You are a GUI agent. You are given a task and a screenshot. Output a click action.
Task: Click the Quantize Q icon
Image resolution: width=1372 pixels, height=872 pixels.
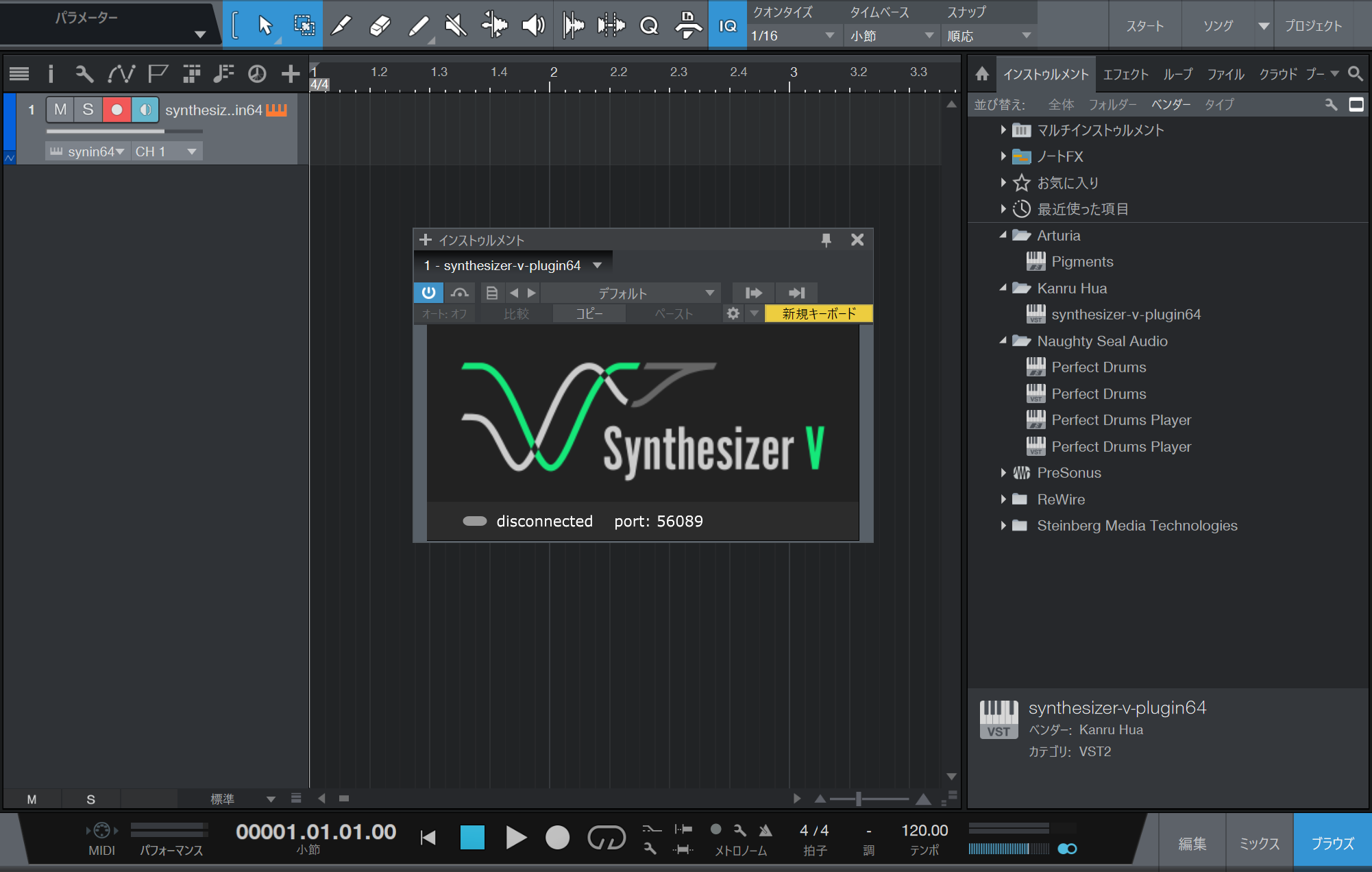(x=648, y=25)
